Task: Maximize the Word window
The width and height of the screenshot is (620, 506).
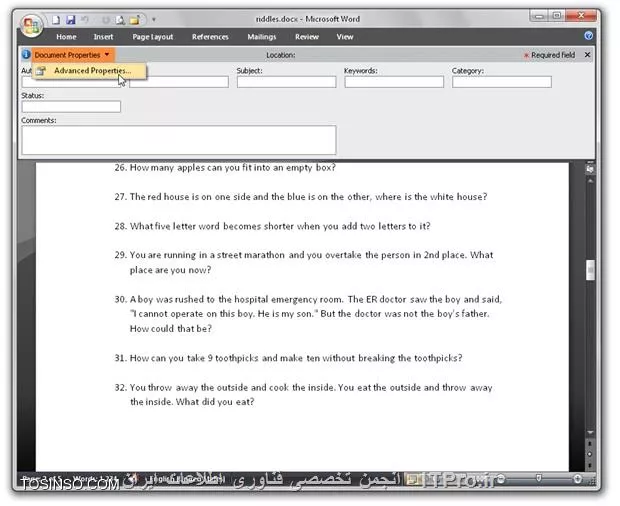Action: coord(557,16)
